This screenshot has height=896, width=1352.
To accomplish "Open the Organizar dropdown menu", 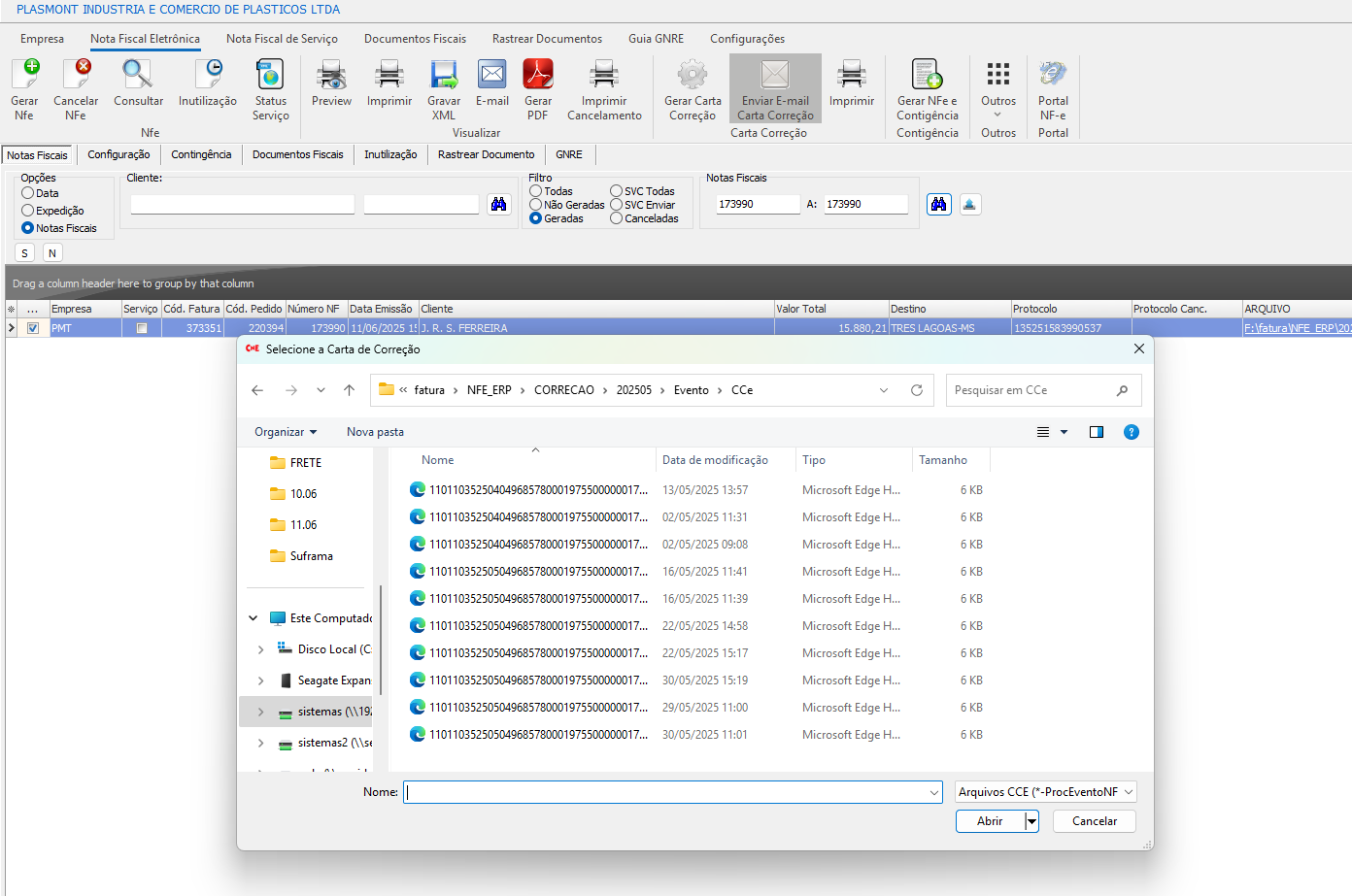I will point(286,432).
